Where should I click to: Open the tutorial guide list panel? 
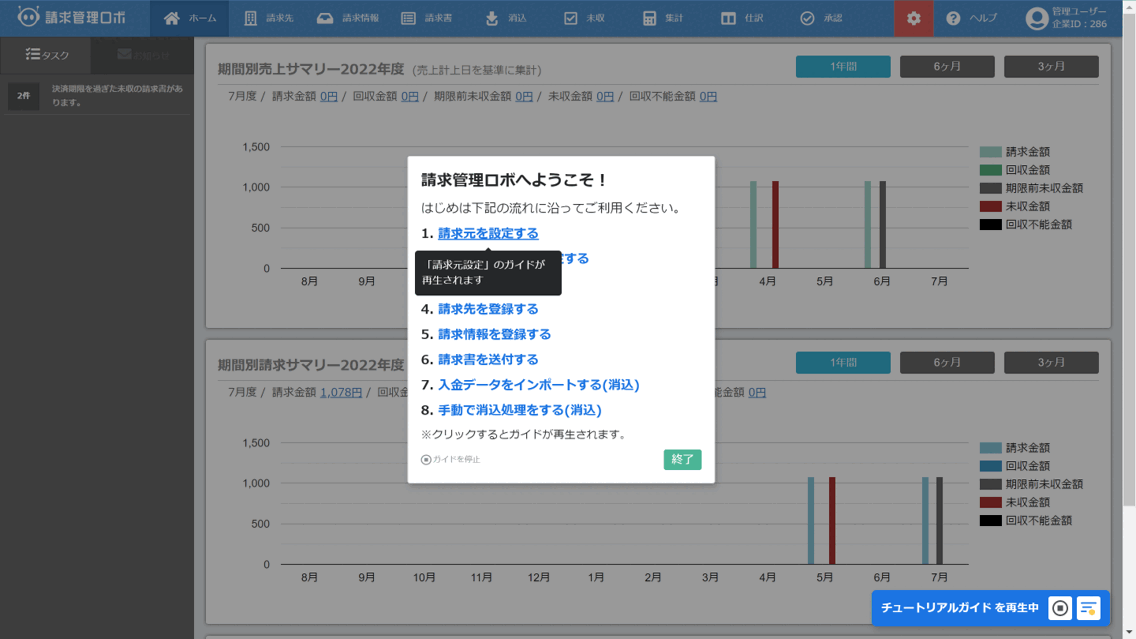(x=1088, y=607)
